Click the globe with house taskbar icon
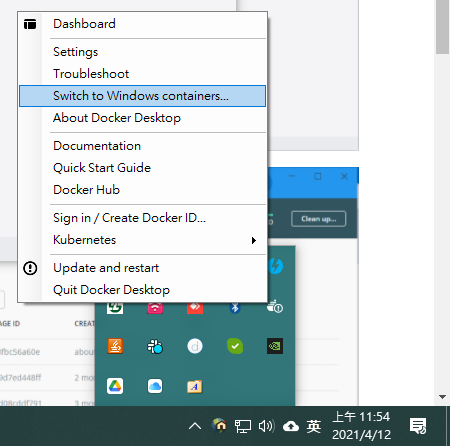This screenshot has width=450, height=447. 219,426
